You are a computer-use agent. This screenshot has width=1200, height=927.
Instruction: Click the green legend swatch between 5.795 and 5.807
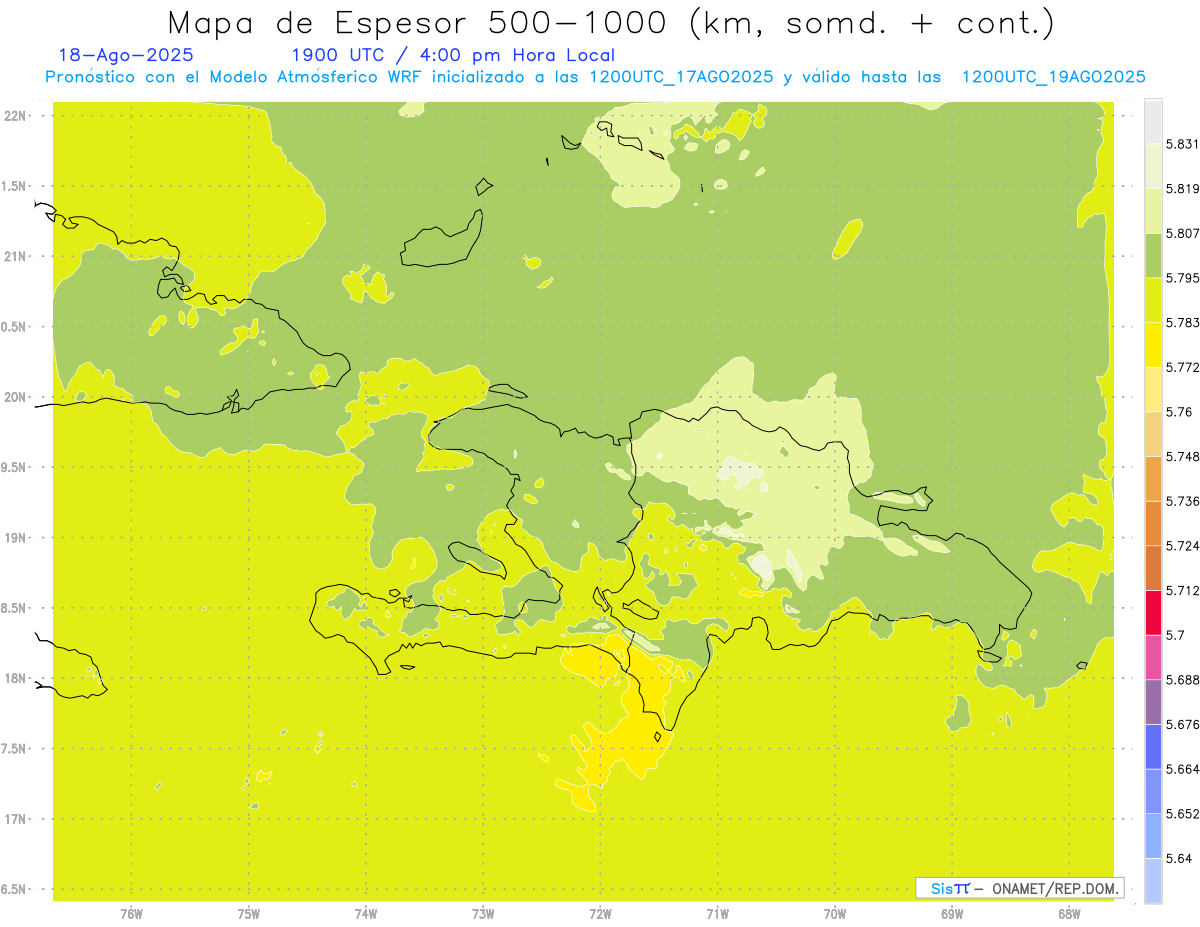pyautogui.click(x=1153, y=255)
